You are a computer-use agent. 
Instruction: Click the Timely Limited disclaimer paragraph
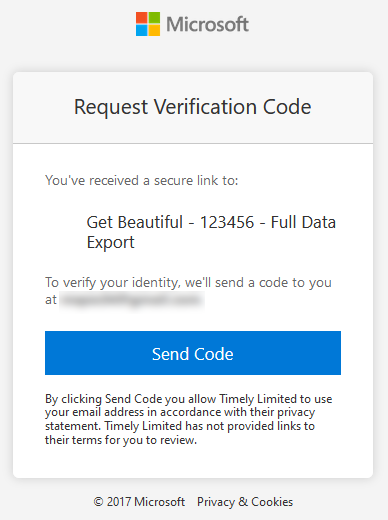[x=188, y=419]
